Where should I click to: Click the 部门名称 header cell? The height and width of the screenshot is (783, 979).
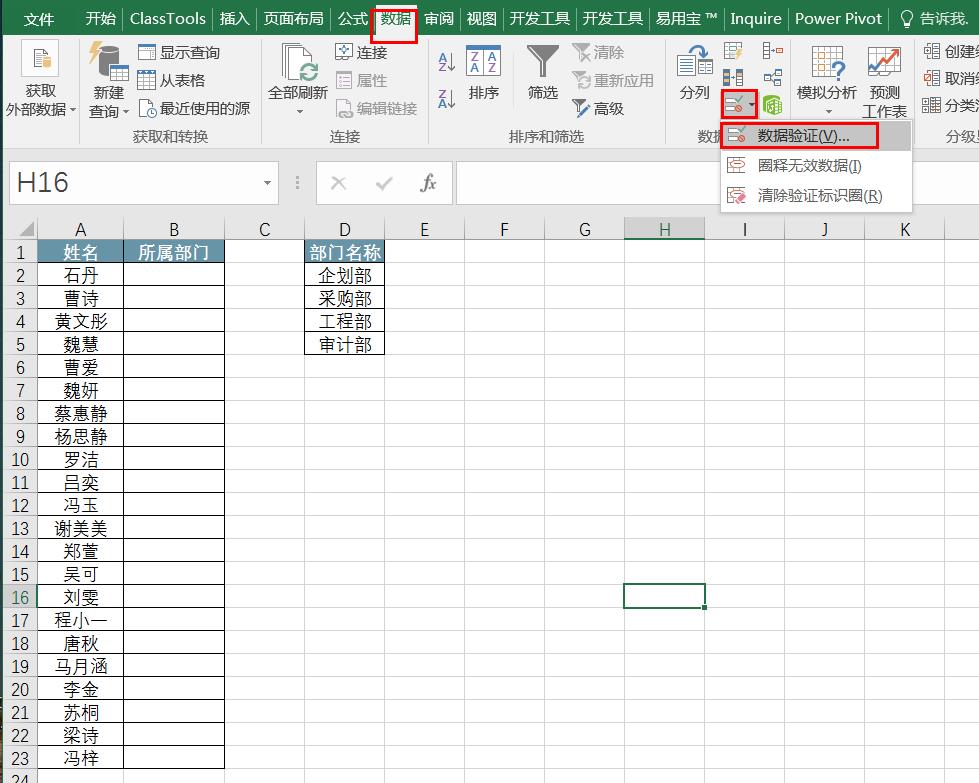[345, 252]
